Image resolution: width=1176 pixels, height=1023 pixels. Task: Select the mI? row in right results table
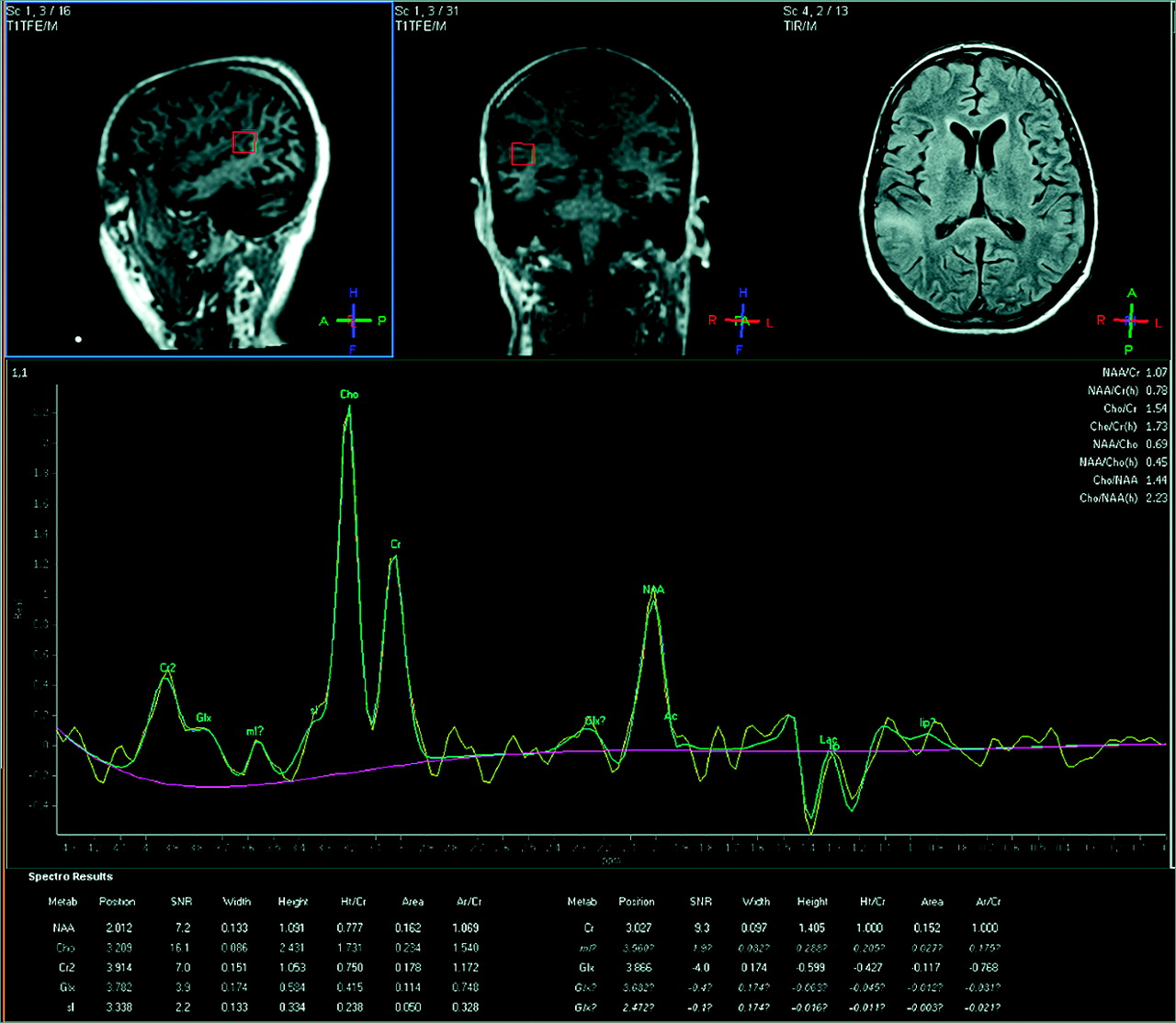click(x=792, y=948)
